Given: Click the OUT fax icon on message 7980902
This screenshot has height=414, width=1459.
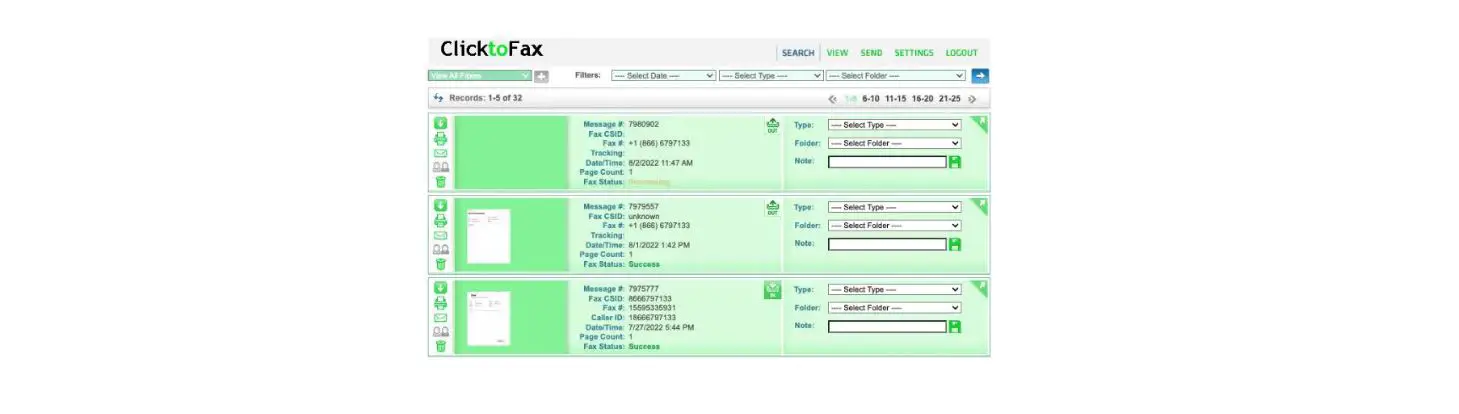Looking at the screenshot, I should tap(772, 126).
